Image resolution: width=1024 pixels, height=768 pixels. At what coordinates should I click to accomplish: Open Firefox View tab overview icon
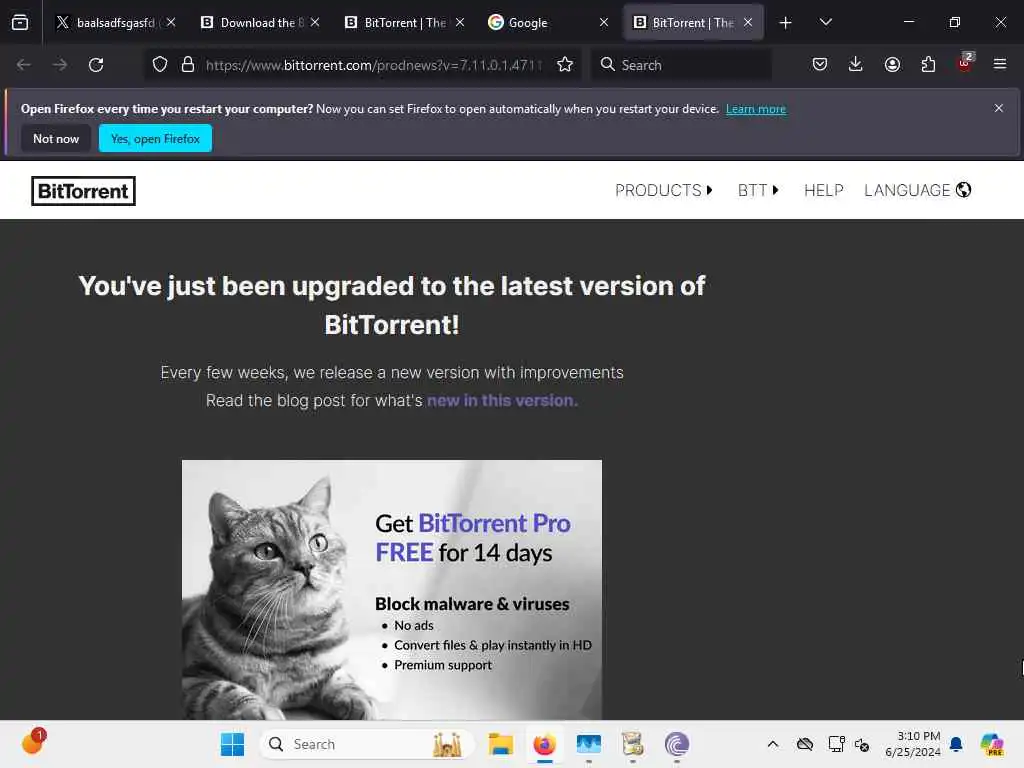pyautogui.click(x=20, y=22)
